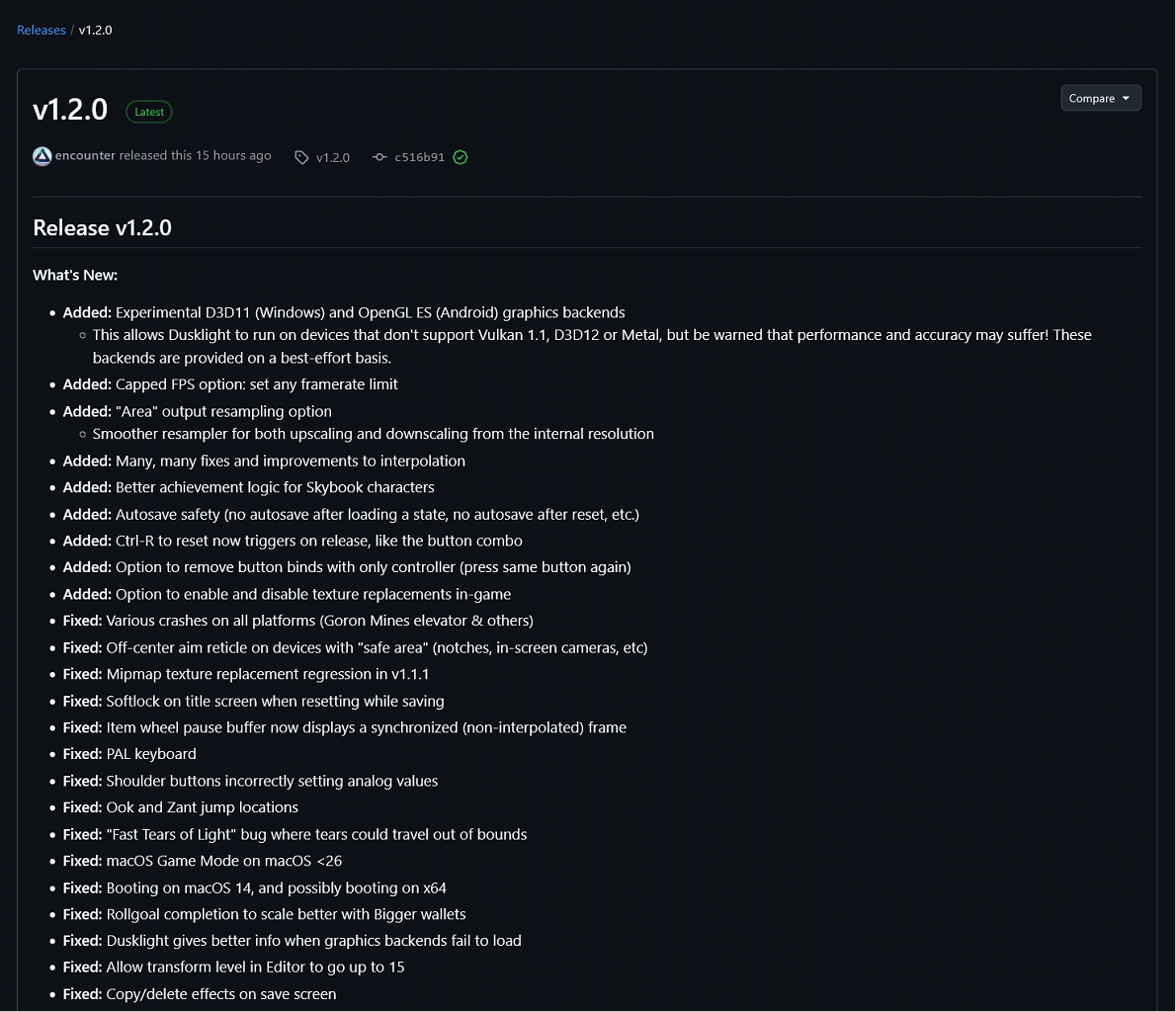The width and height of the screenshot is (1176, 1012).
Task: Click the '"Area" output resampling option' line
Action: point(198,411)
